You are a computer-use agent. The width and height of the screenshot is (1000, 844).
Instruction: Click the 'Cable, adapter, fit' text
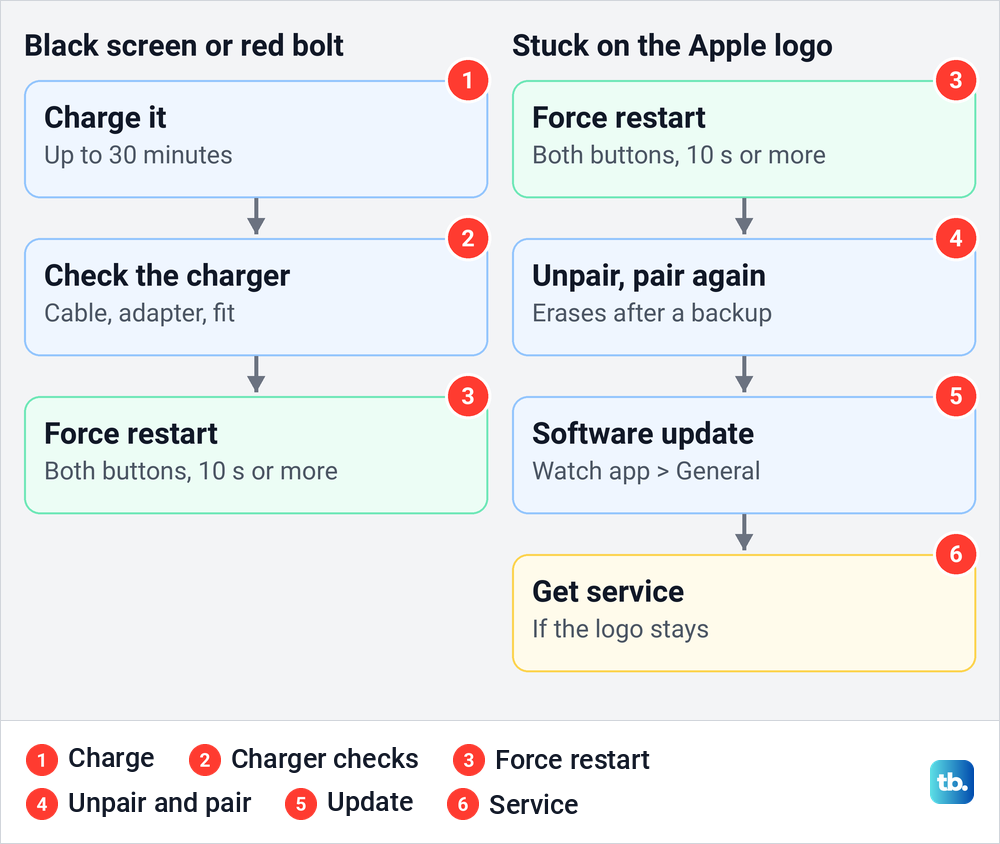point(140,313)
